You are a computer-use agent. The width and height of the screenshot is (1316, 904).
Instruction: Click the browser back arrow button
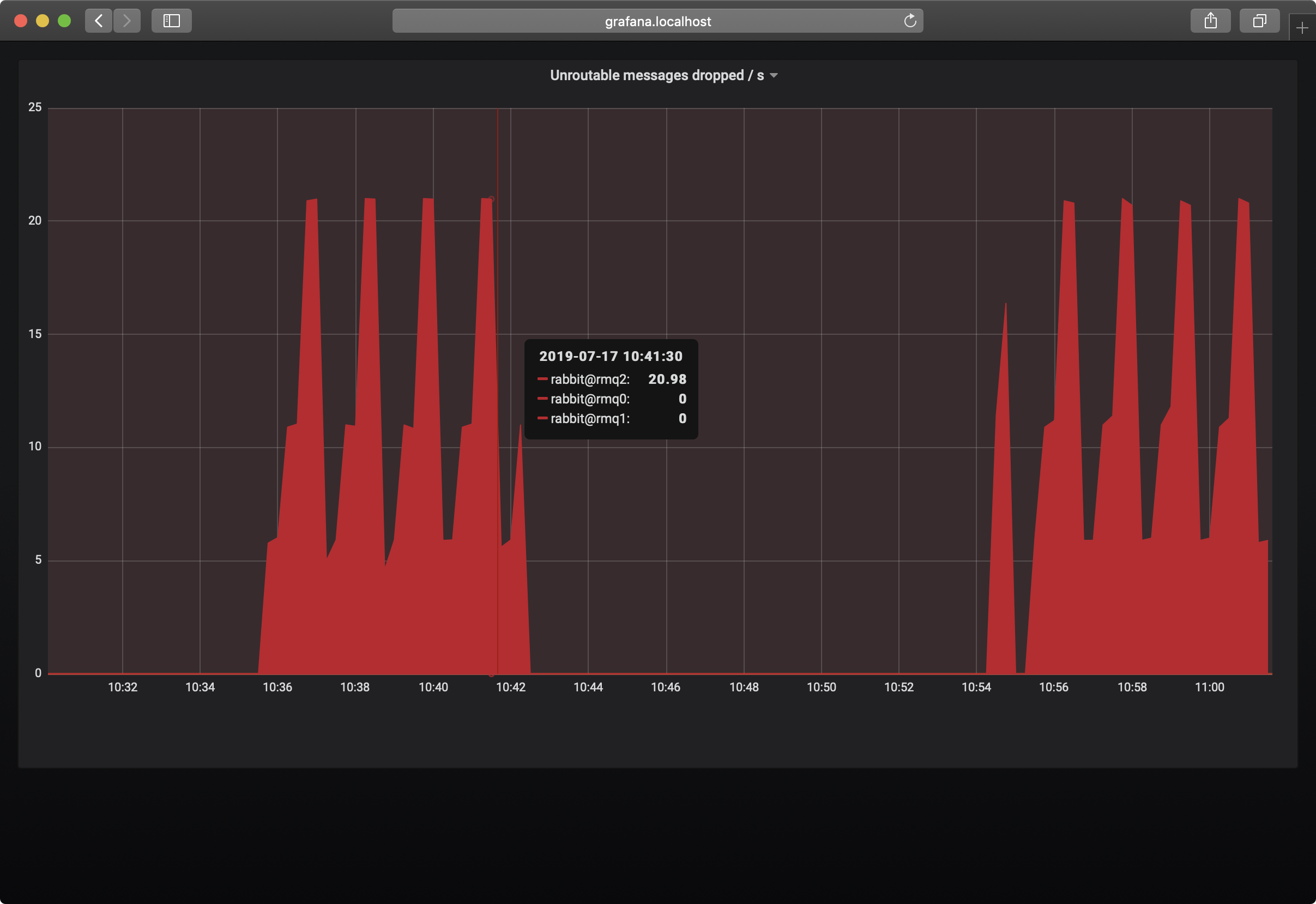click(x=99, y=21)
